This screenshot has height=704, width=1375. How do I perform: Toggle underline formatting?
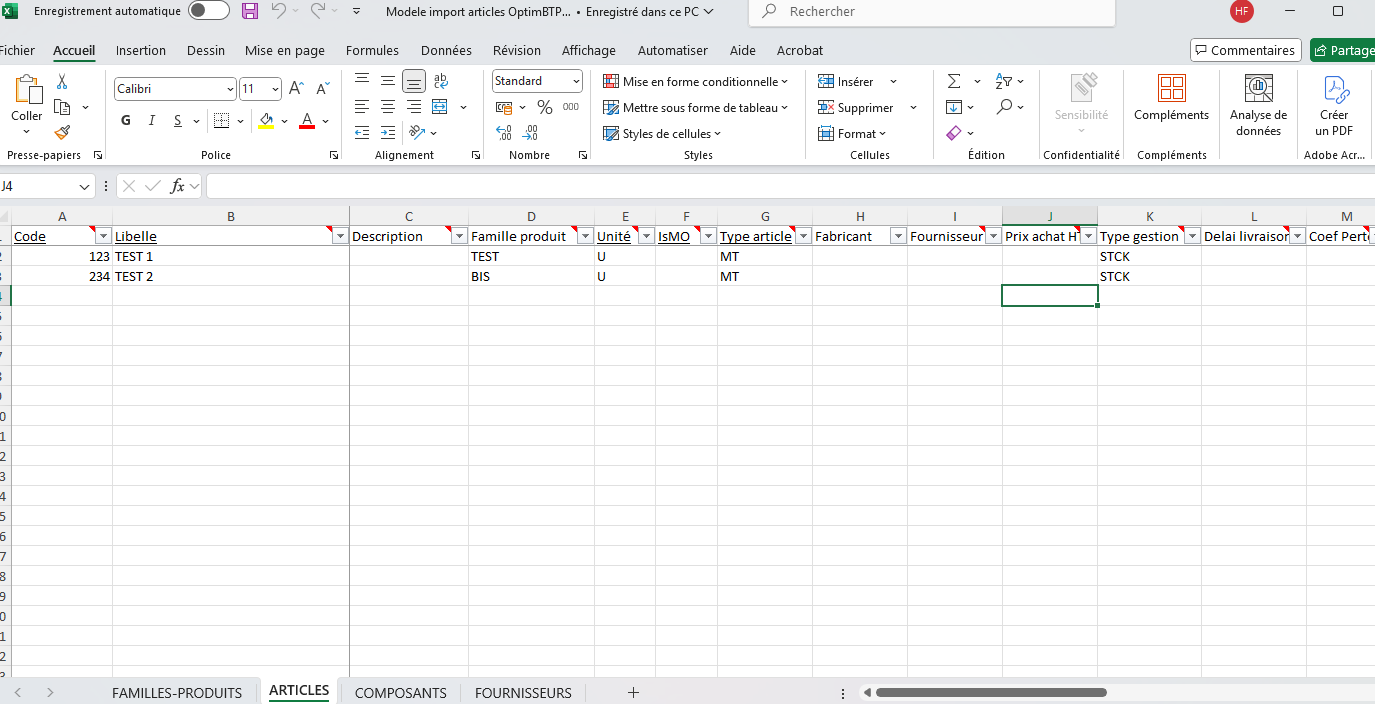(x=177, y=120)
